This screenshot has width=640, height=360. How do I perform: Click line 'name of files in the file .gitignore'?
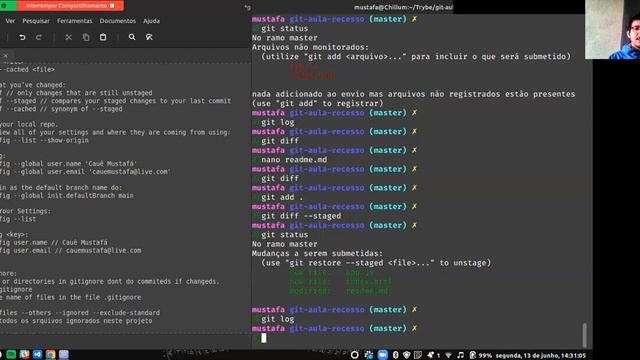click(x=70, y=298)
